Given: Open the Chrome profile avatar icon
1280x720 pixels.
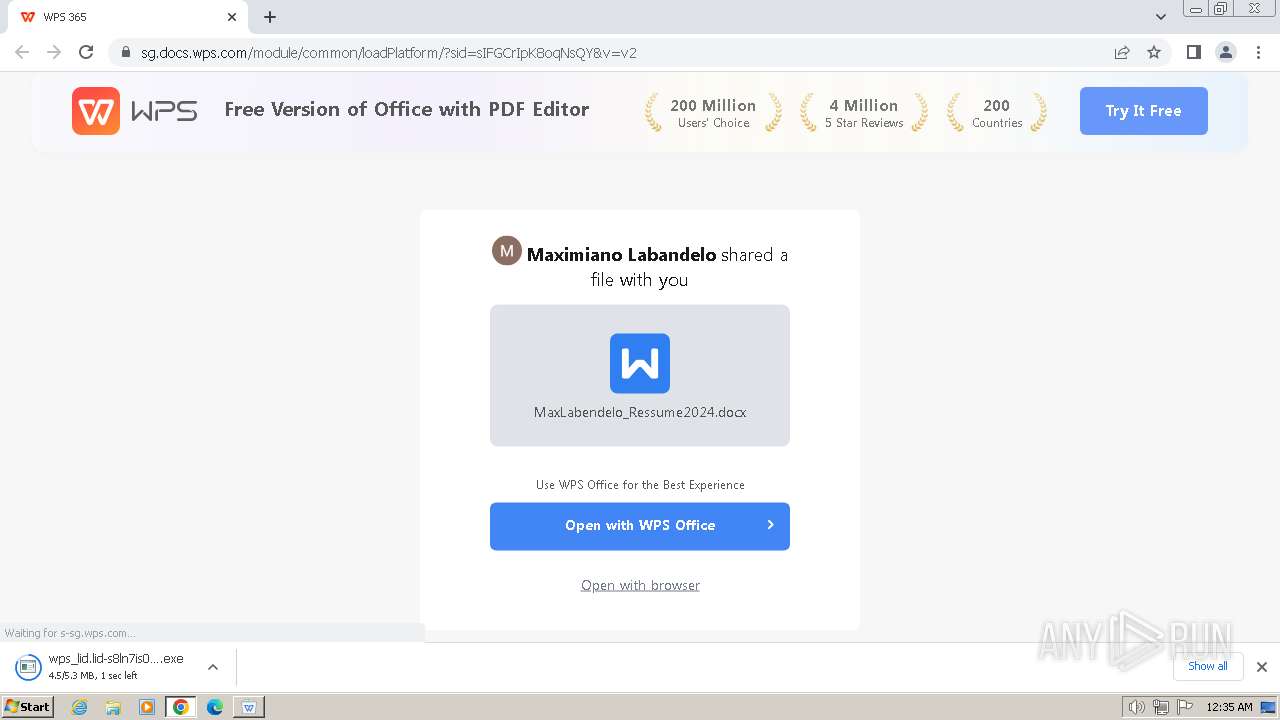Looking at the screenshot, I should (x=1226, y=52).
